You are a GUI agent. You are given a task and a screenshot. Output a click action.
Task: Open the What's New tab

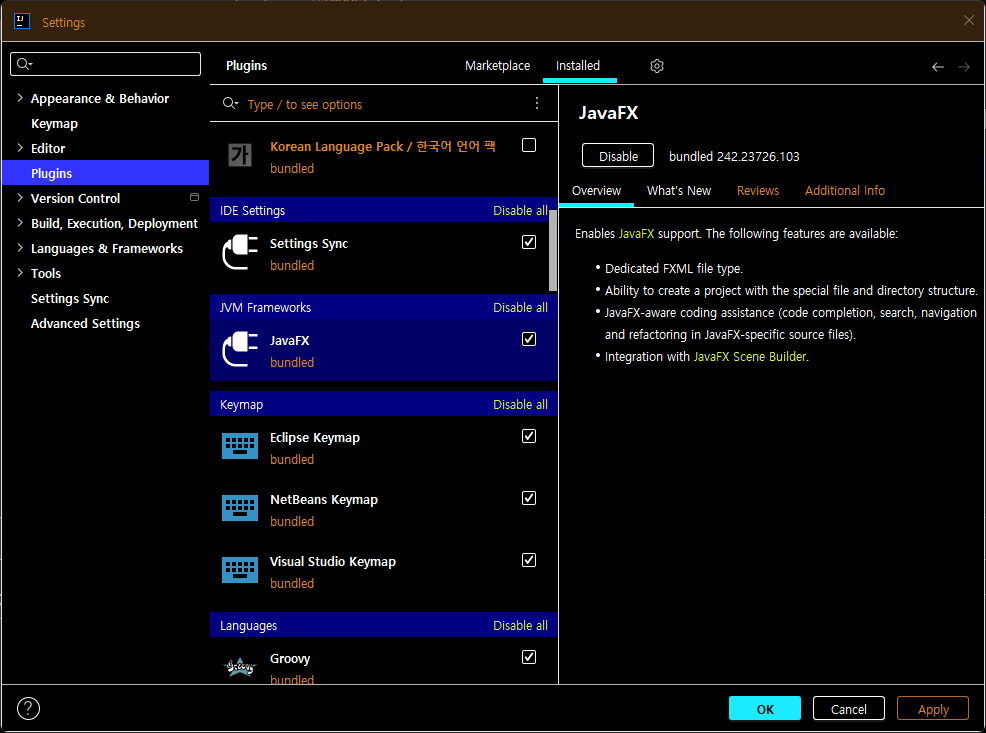(679, 190)
